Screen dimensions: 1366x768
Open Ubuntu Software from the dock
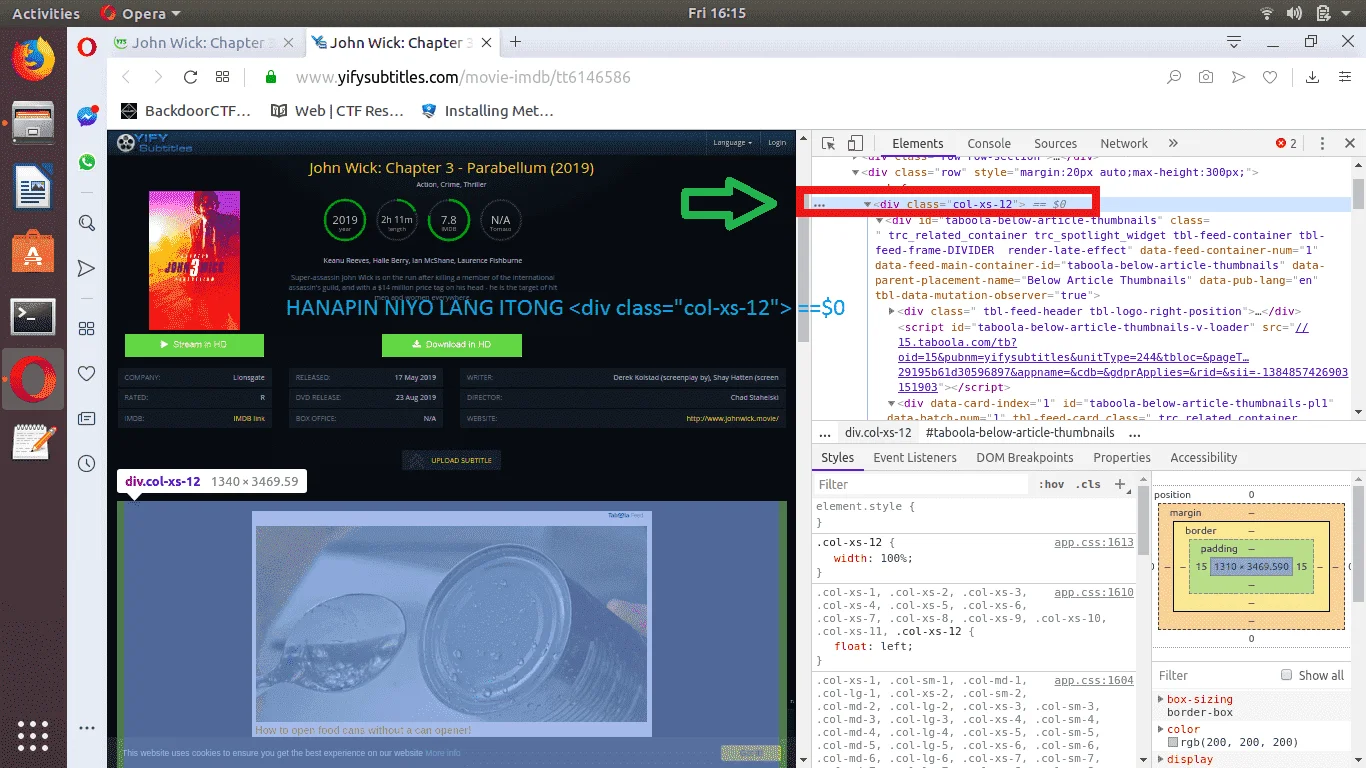[32, 251]
